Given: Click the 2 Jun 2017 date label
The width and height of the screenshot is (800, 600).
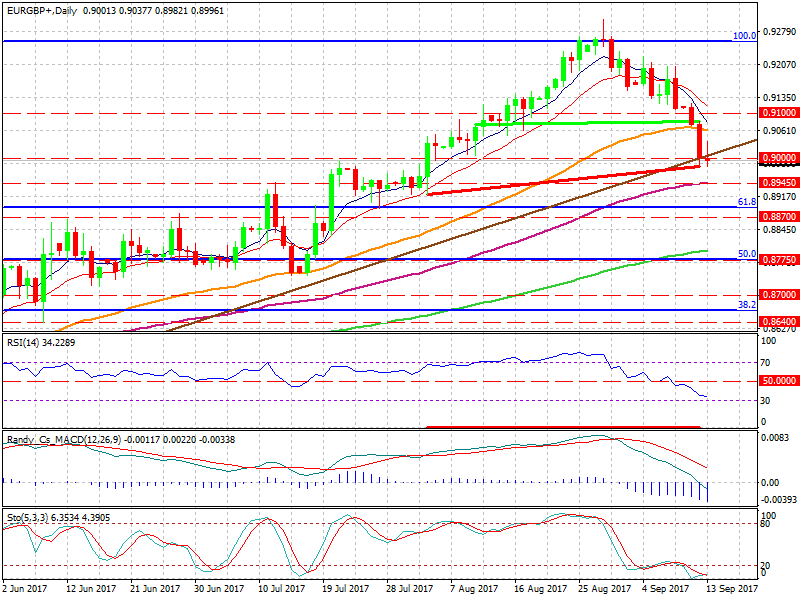Looking at the screenshot, I should coord(27,591).
